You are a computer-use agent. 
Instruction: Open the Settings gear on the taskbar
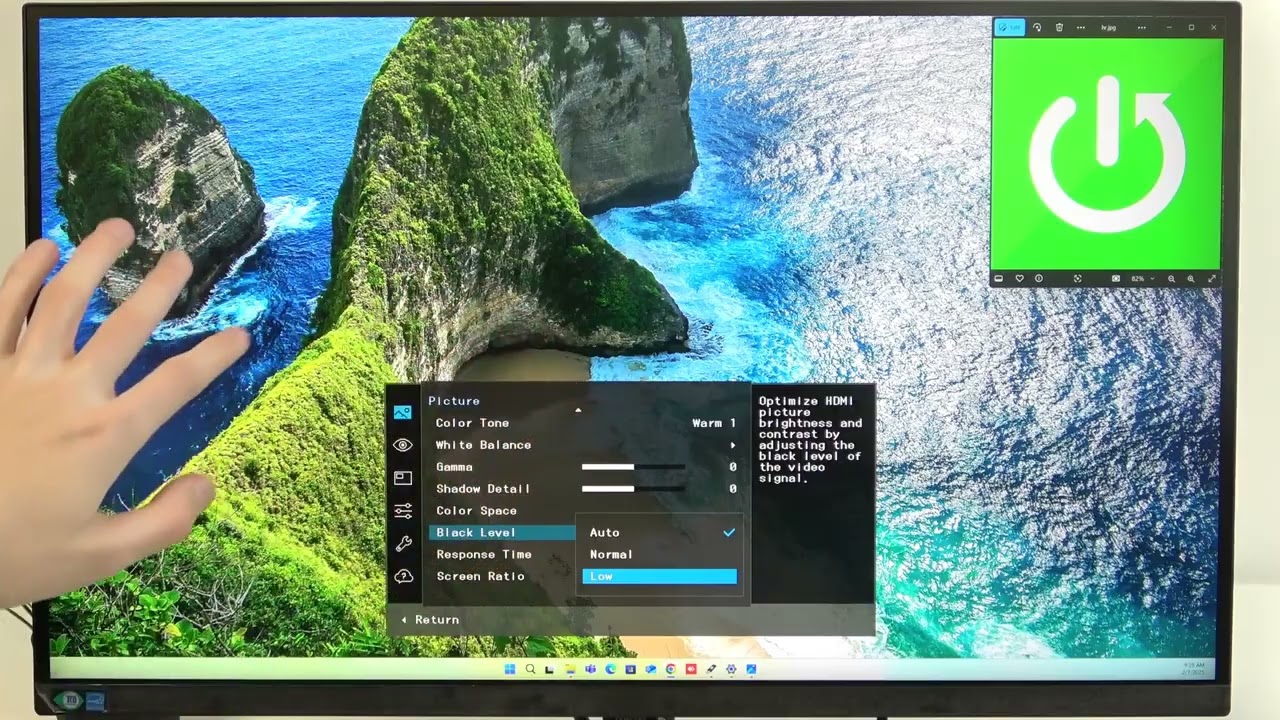pyautogui.click(x=731, y=669)
